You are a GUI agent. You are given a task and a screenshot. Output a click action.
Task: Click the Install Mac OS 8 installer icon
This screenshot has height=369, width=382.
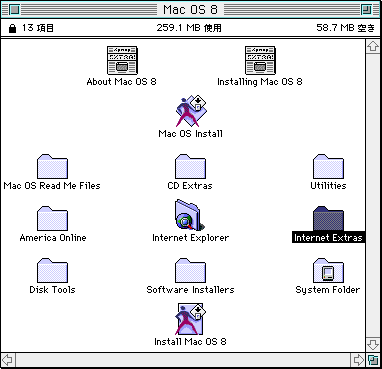coord(191,319)
